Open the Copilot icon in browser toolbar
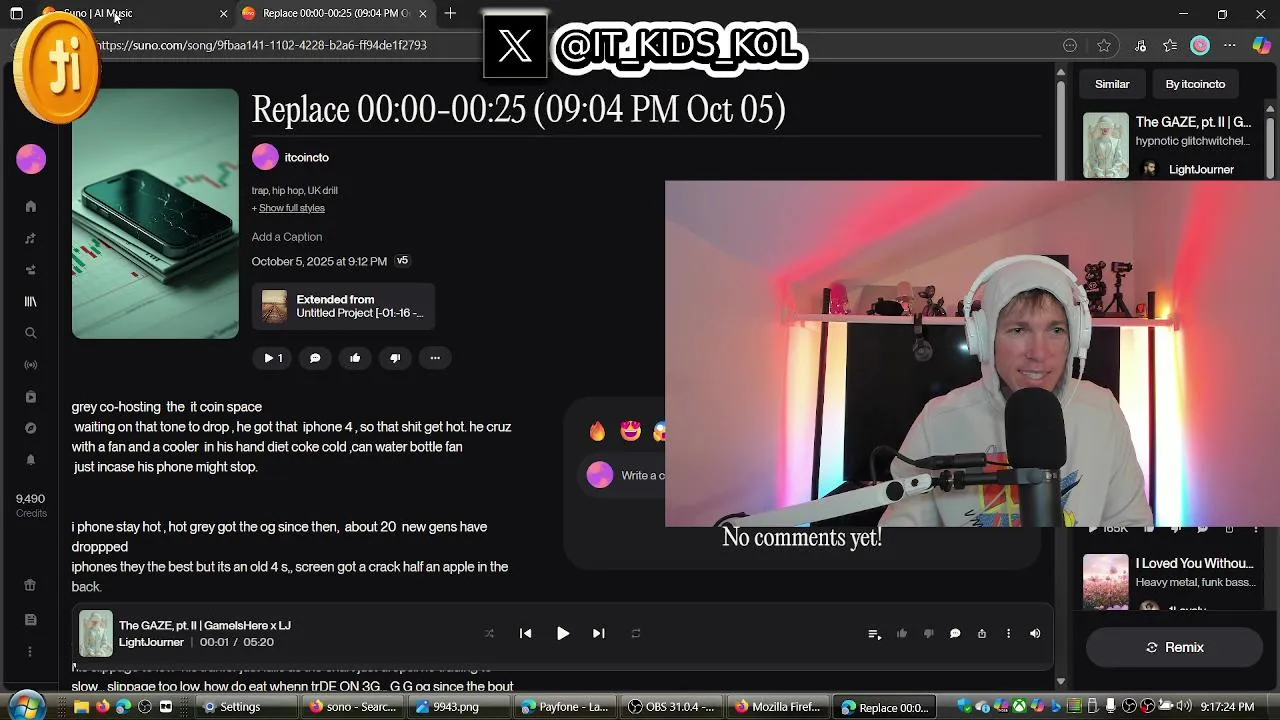Viewport: 1280px width, 720px height. [x=1261, y=45]
